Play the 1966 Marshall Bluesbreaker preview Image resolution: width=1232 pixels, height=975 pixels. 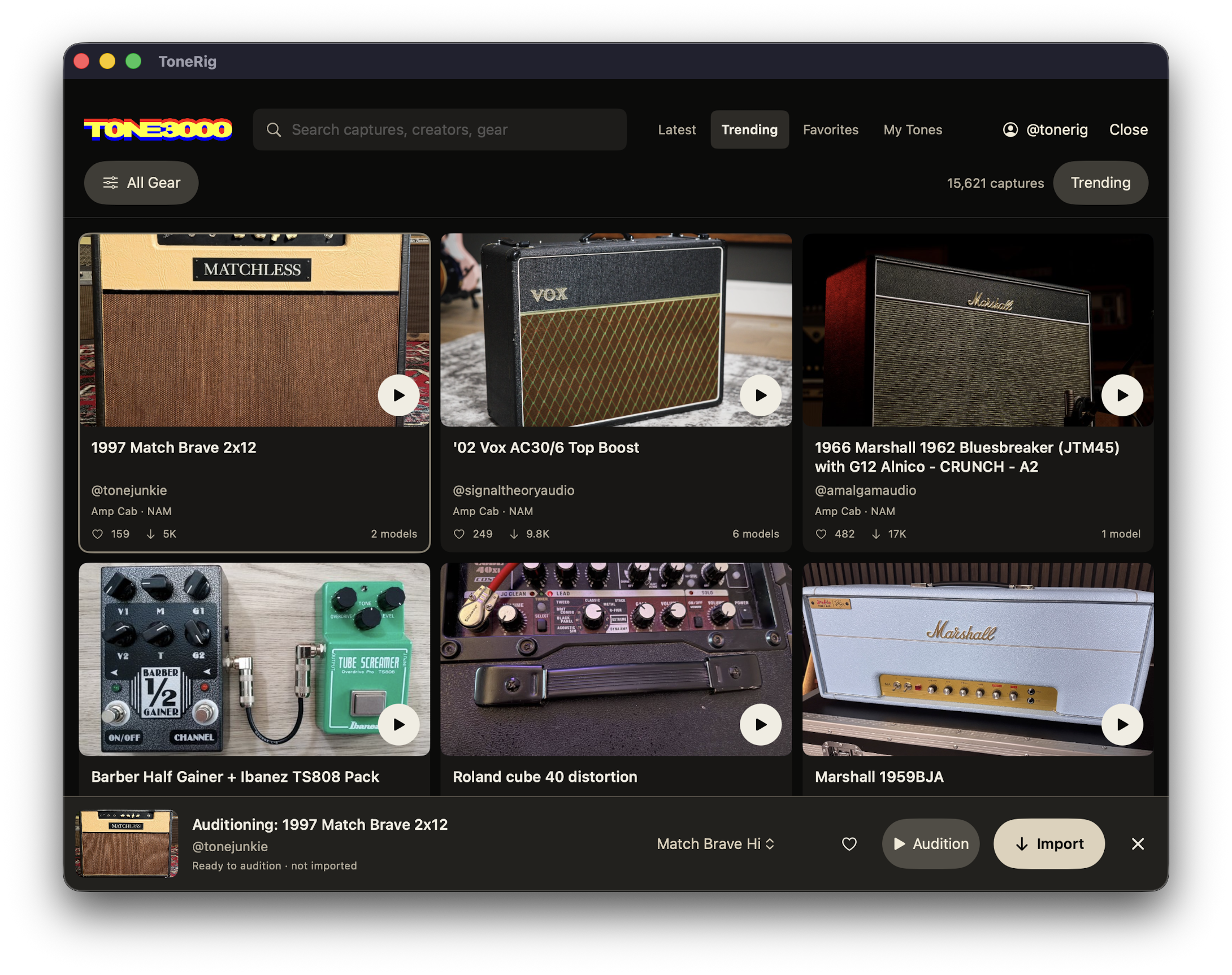(1122, 395)
